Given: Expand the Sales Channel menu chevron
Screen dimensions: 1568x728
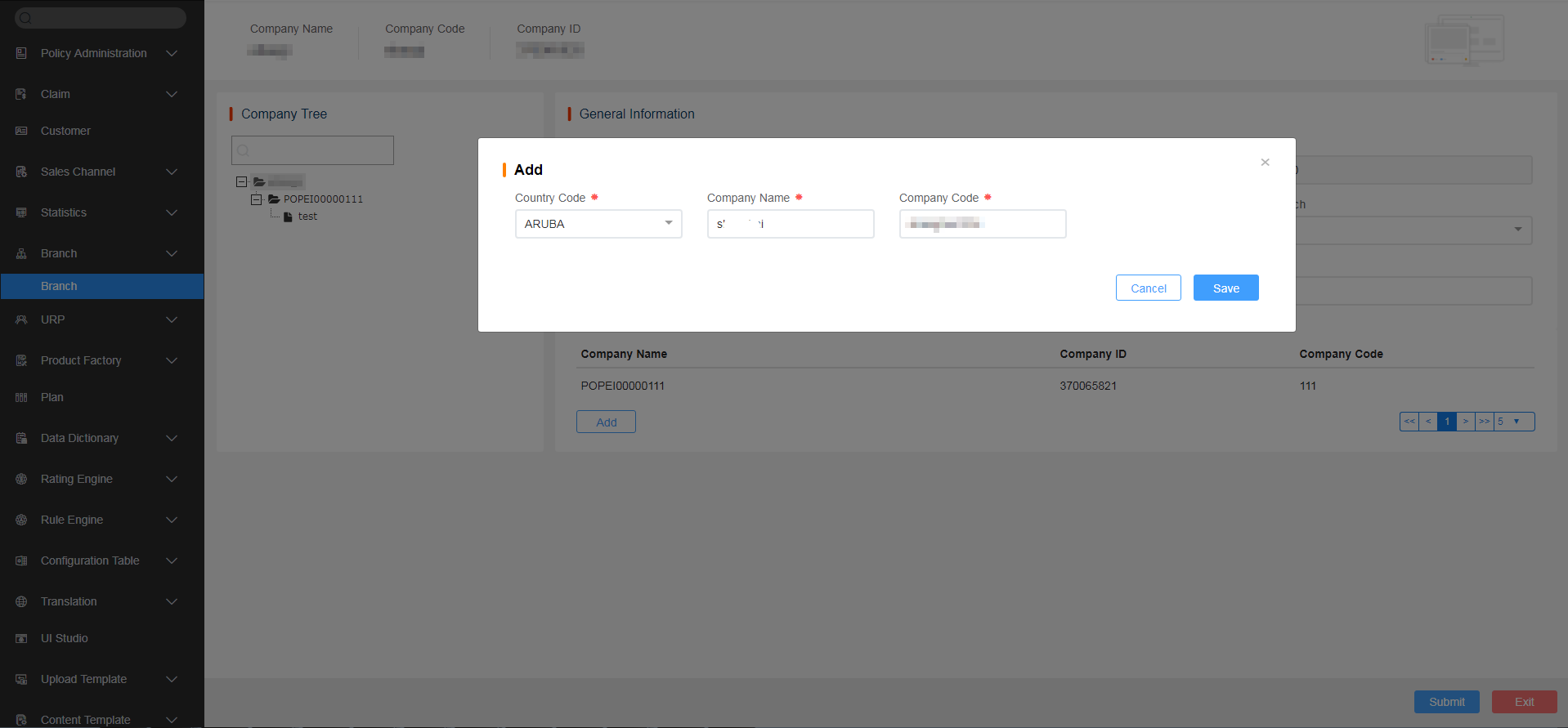Looking at the screenshot, I should point(172,172).
